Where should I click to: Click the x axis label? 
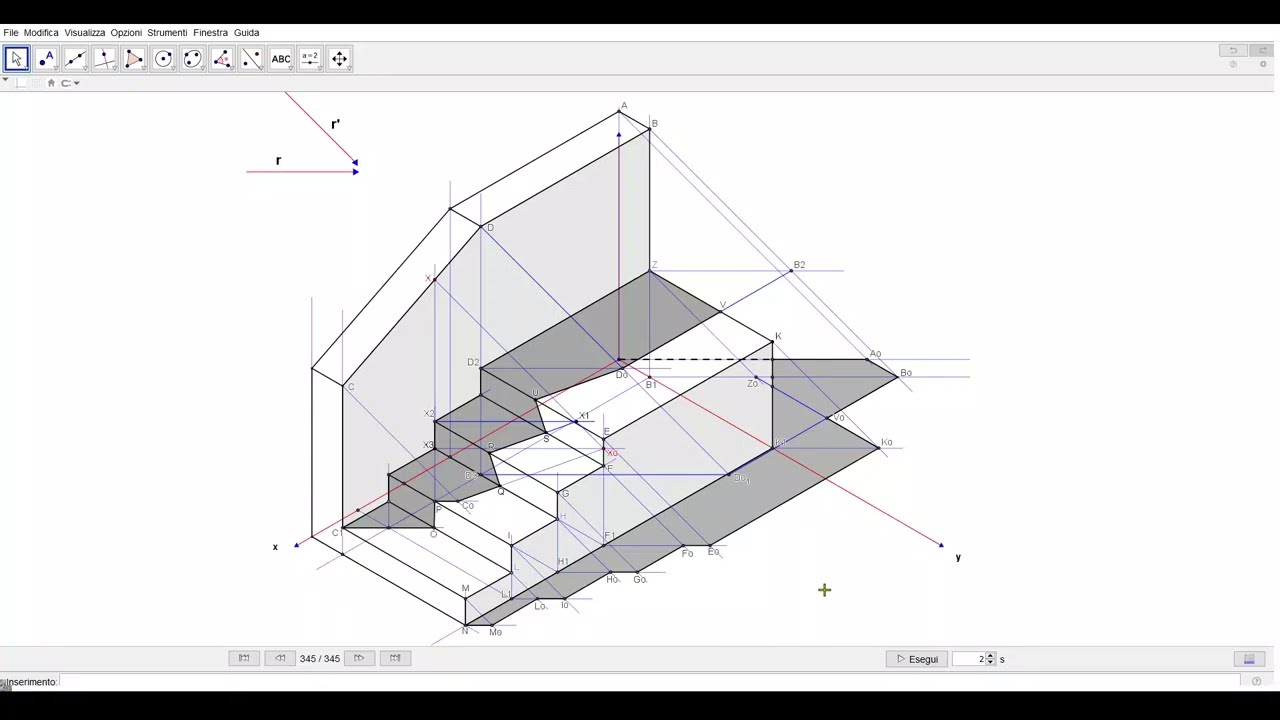pyautogui.click(x=275, y=547)
